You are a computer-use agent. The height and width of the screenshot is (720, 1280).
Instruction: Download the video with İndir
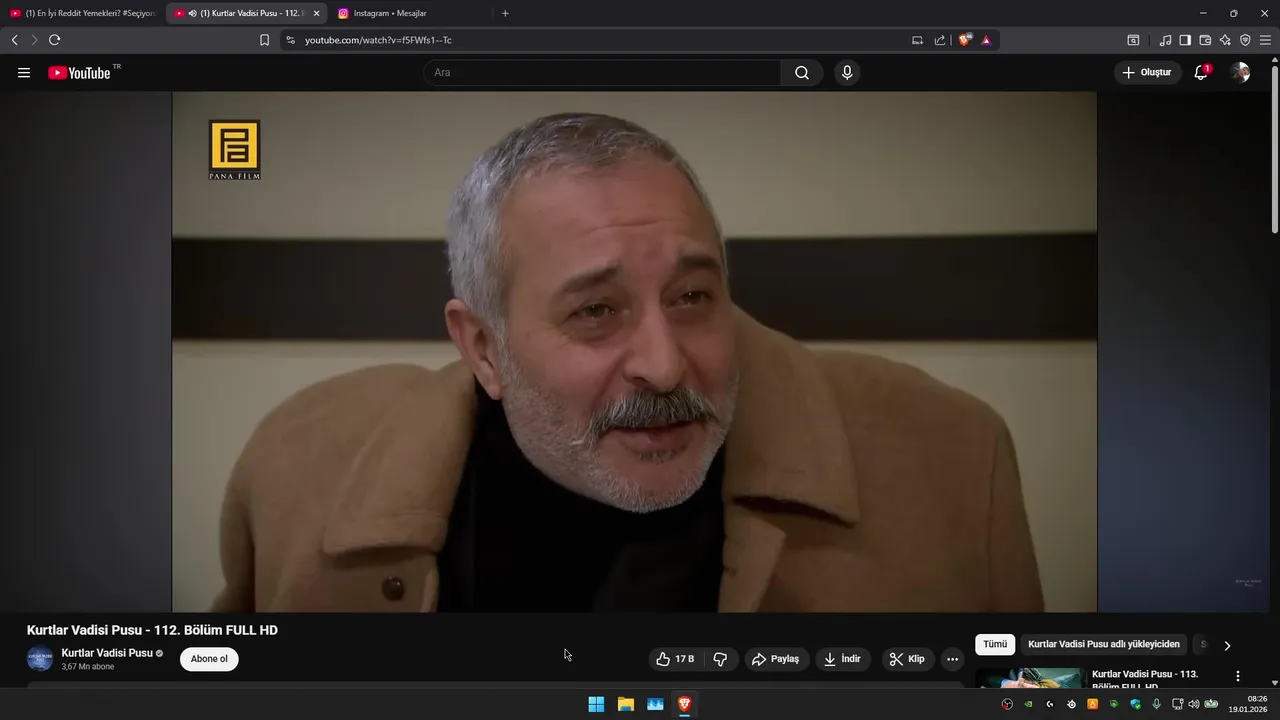pyautogui.click(x=842, y=659)
